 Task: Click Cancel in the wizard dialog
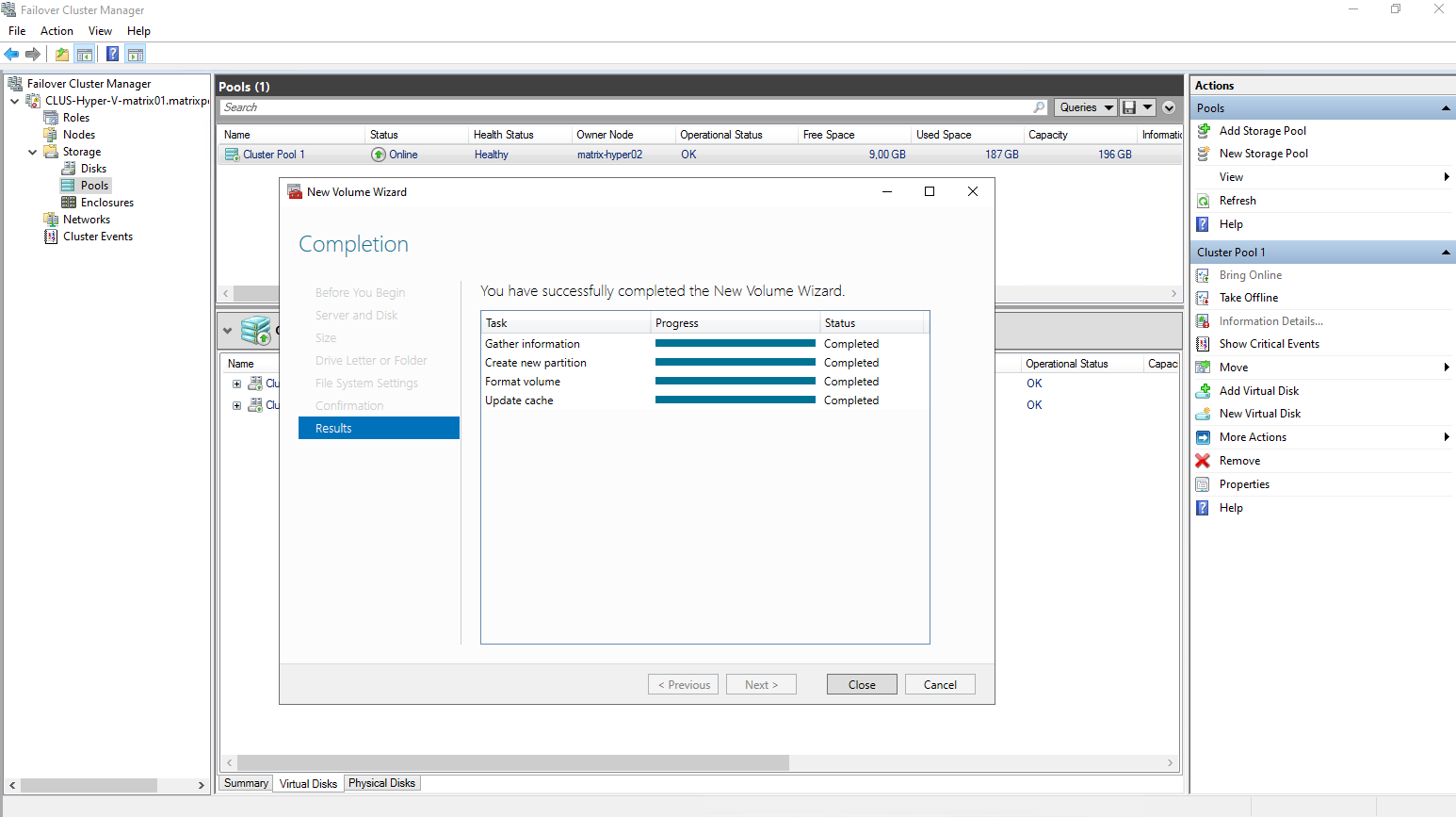pos(939,685)
